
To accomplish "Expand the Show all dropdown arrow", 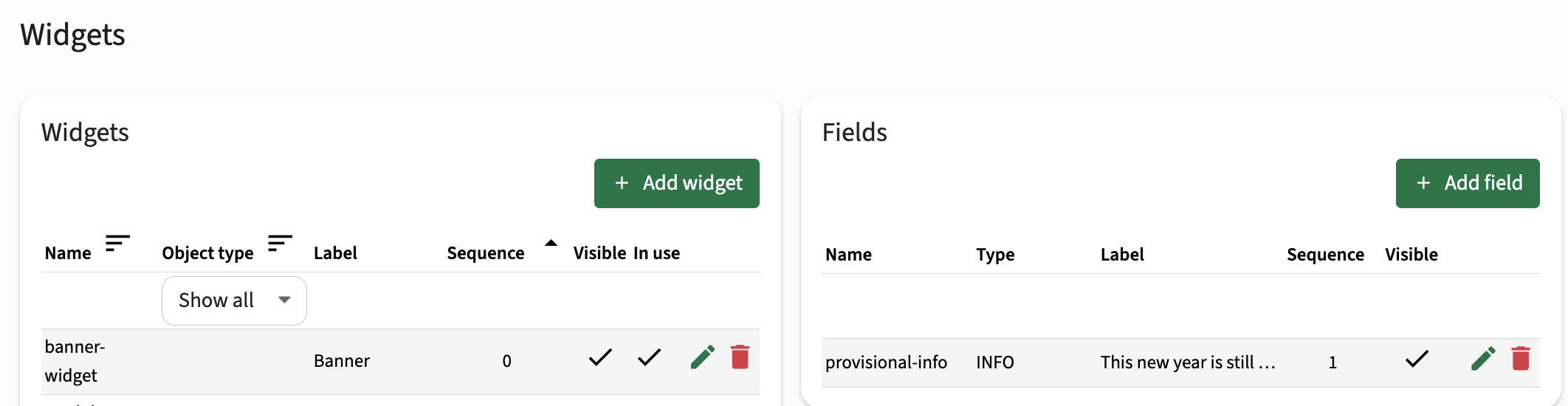I will tap(284, 300).
